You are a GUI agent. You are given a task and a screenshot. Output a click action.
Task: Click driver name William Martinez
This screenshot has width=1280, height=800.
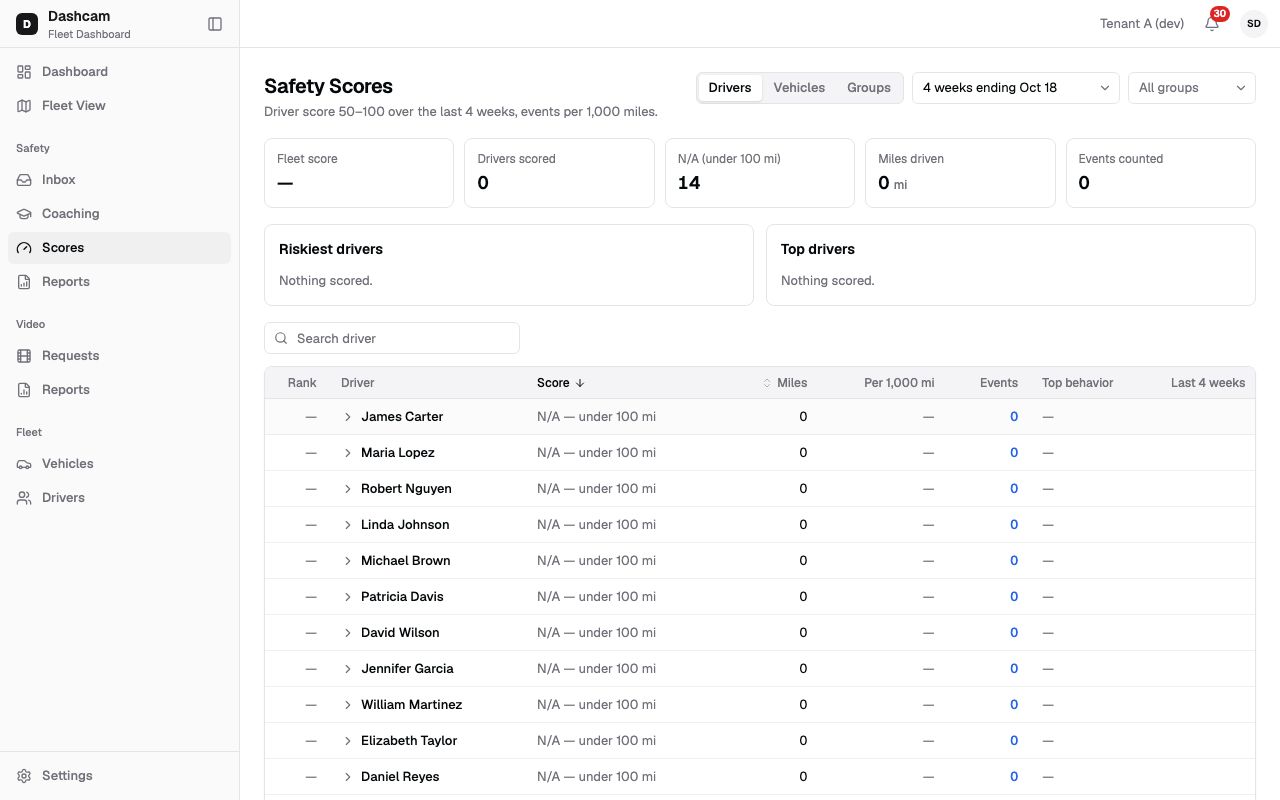[412, 705]
